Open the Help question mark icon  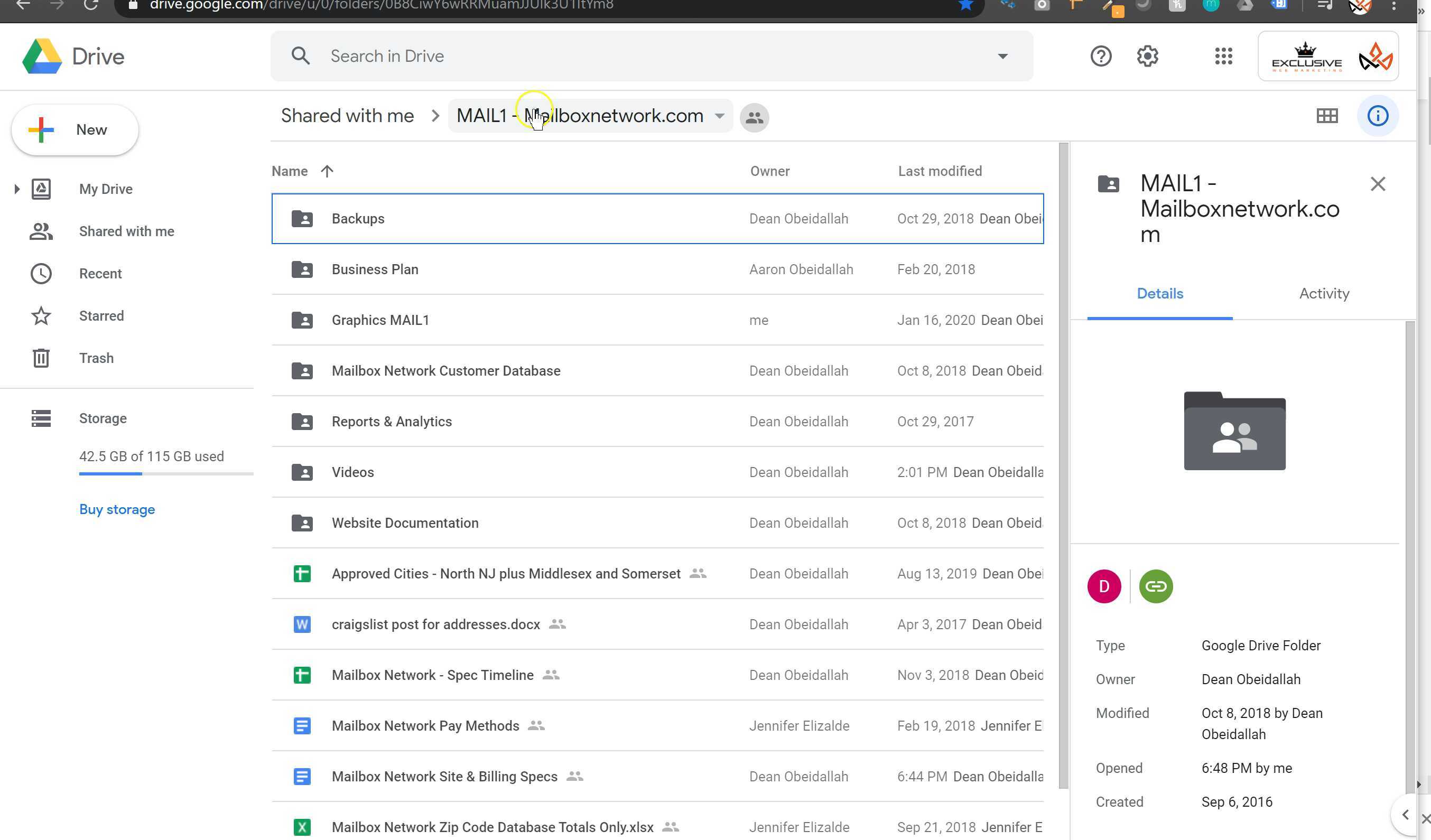[1101, 56]
